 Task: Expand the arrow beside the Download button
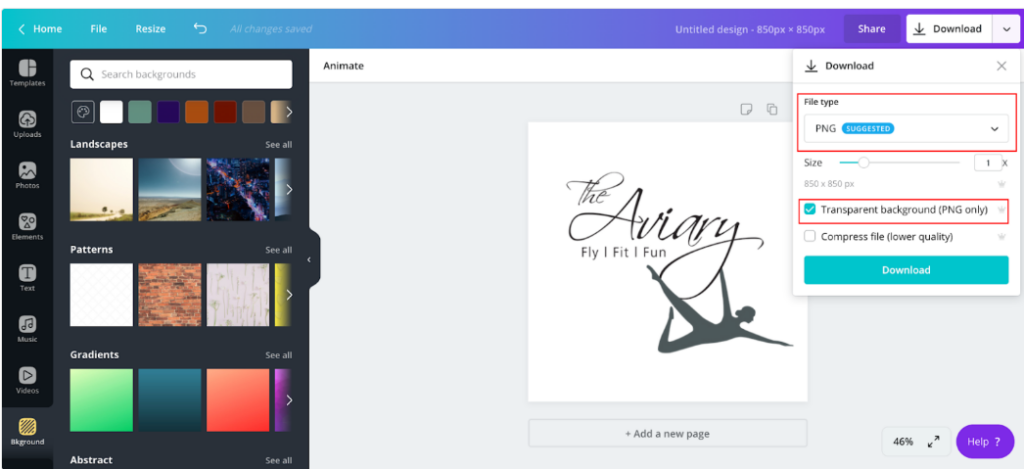pyautogui.click(x=1004, y=29)
